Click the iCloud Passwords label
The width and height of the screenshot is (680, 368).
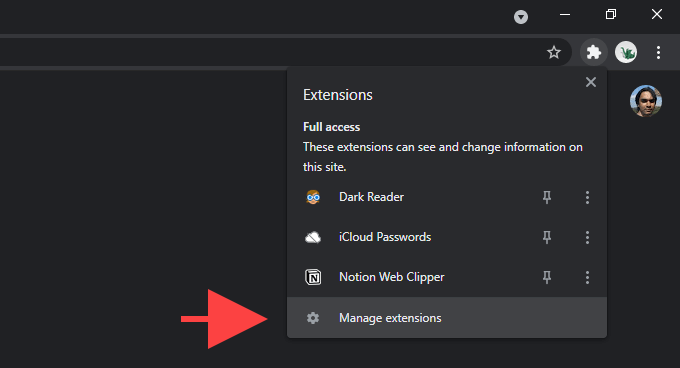pyautogui.click(x=385, y=237)
